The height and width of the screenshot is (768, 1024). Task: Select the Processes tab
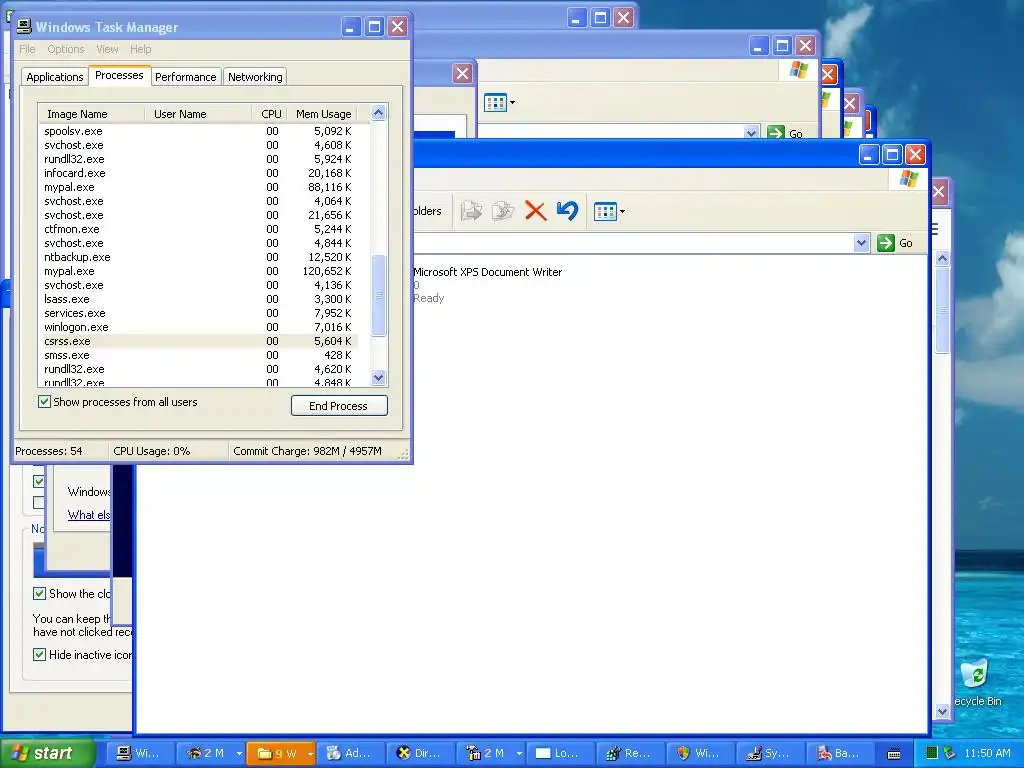pyautogui.click(x=119, y=75)
